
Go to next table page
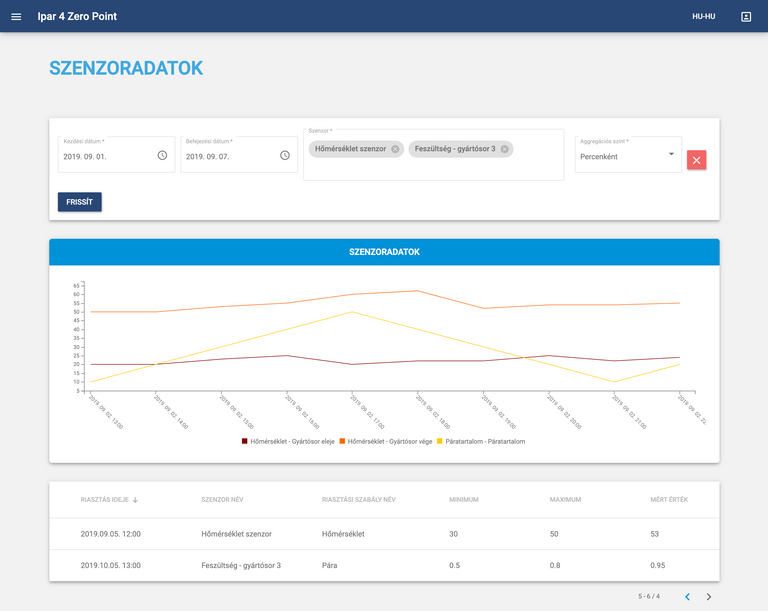pyautogui.click(x=709, y=597)
